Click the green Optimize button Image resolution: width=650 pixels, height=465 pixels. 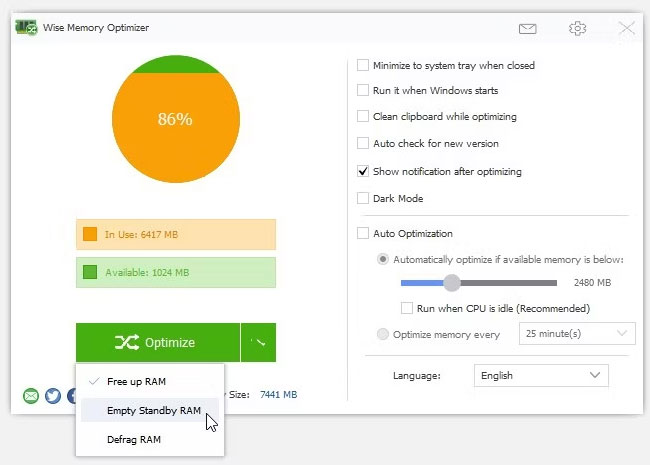pos(158,342)
